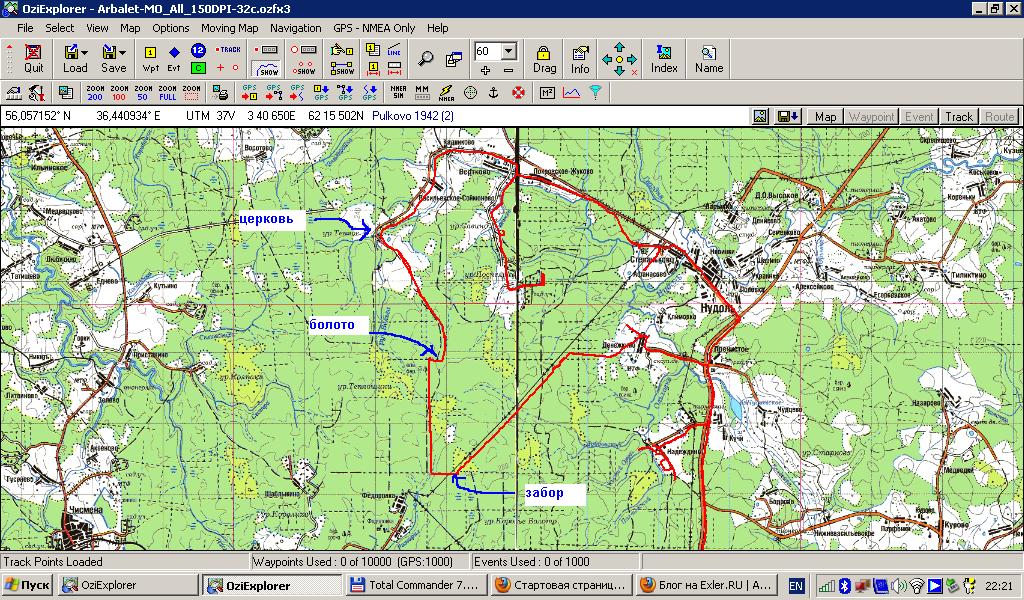This screenshot has height=600, width=1024.
Task: Select the Evt event placement tool
Action: 174,58
